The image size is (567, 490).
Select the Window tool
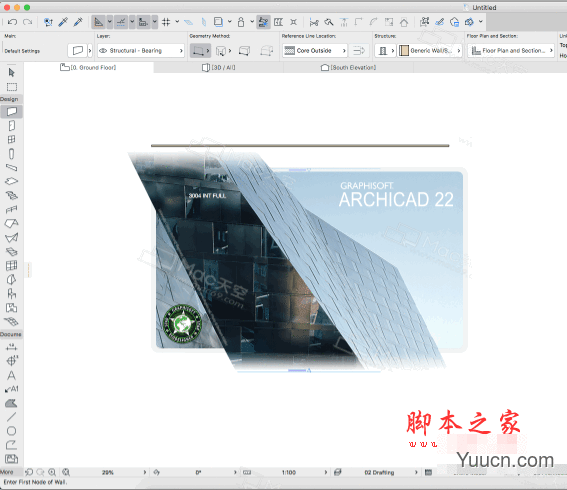12,140
